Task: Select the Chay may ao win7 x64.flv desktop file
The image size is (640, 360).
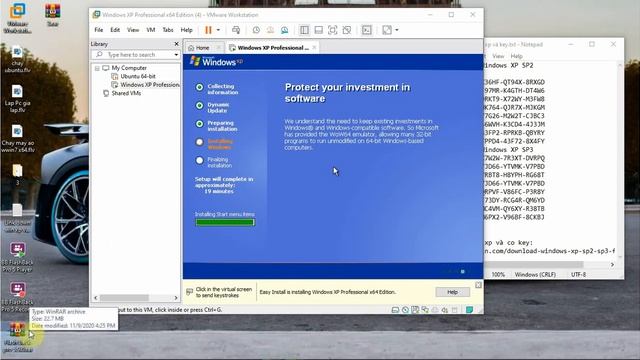Action: [x=17, y=139]
